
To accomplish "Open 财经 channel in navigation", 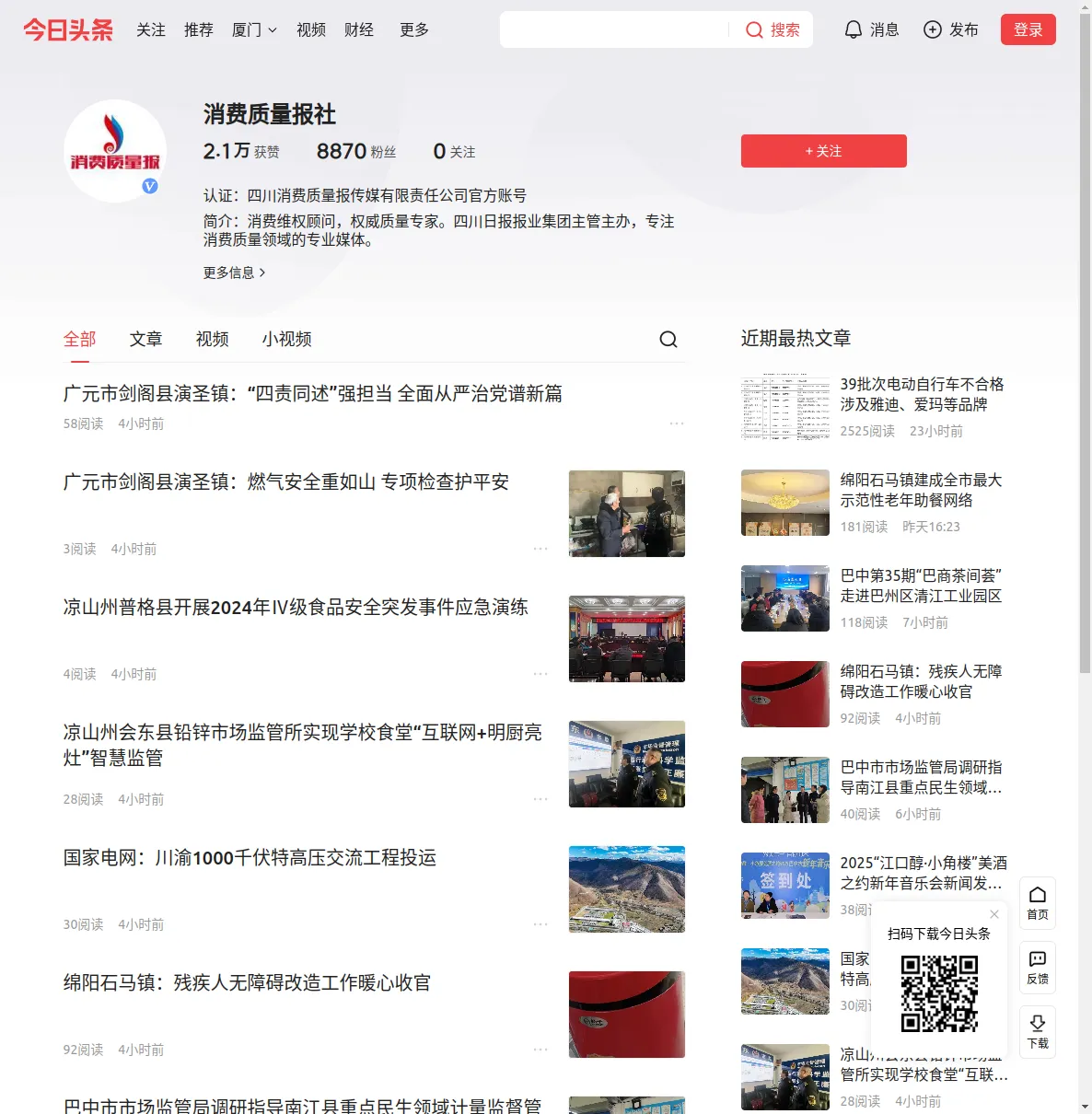I will pos(359,29).
